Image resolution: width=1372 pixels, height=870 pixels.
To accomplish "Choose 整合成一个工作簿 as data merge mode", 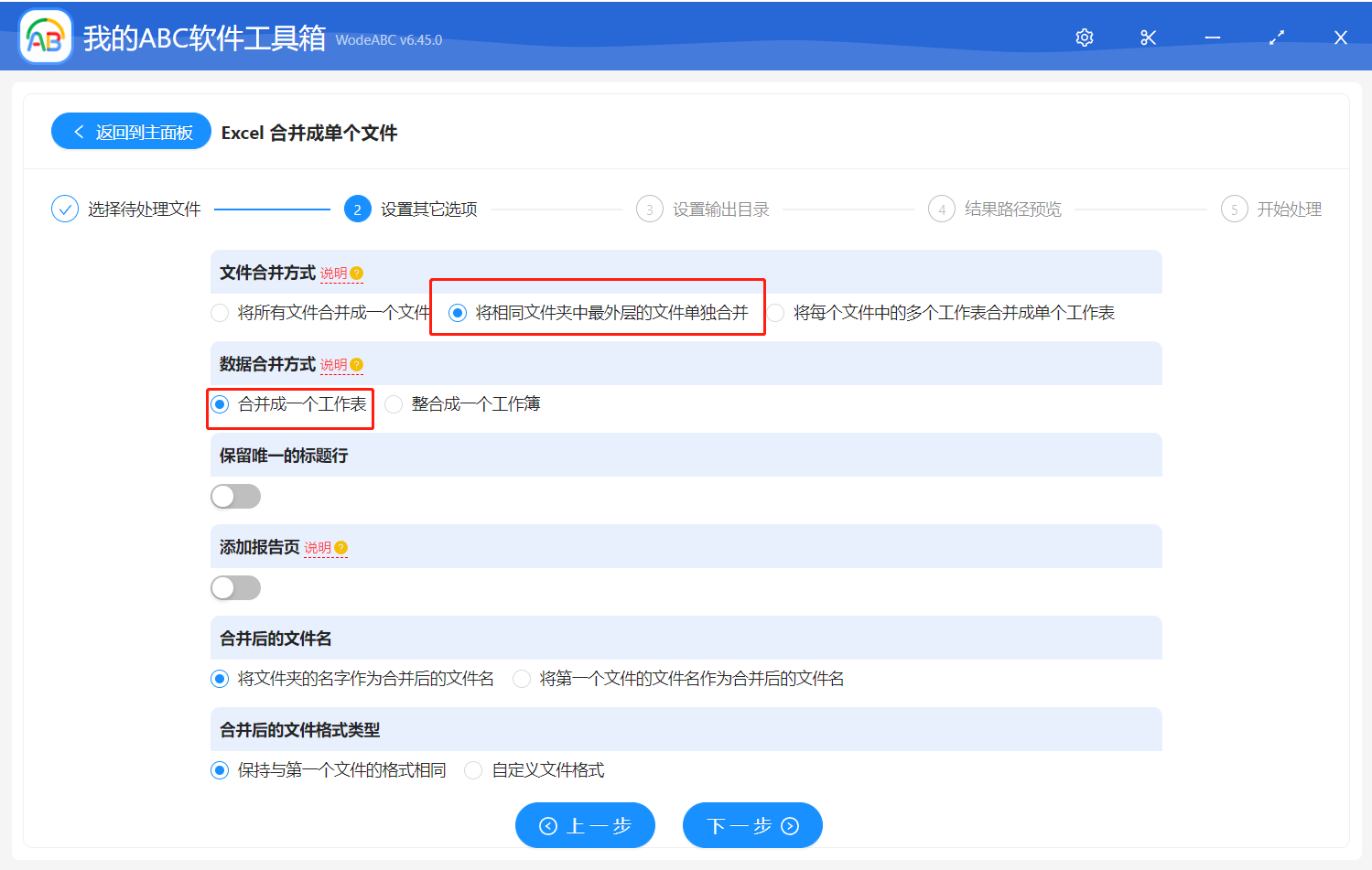I will 394,403.
